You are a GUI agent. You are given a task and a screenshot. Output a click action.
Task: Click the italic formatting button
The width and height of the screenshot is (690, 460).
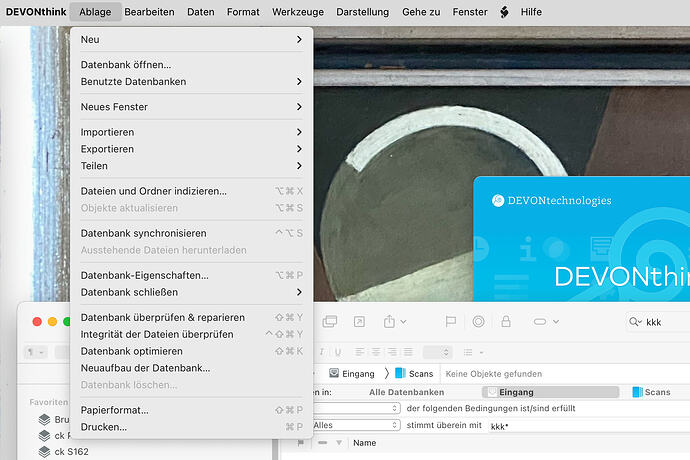click(x=322, y=352)
